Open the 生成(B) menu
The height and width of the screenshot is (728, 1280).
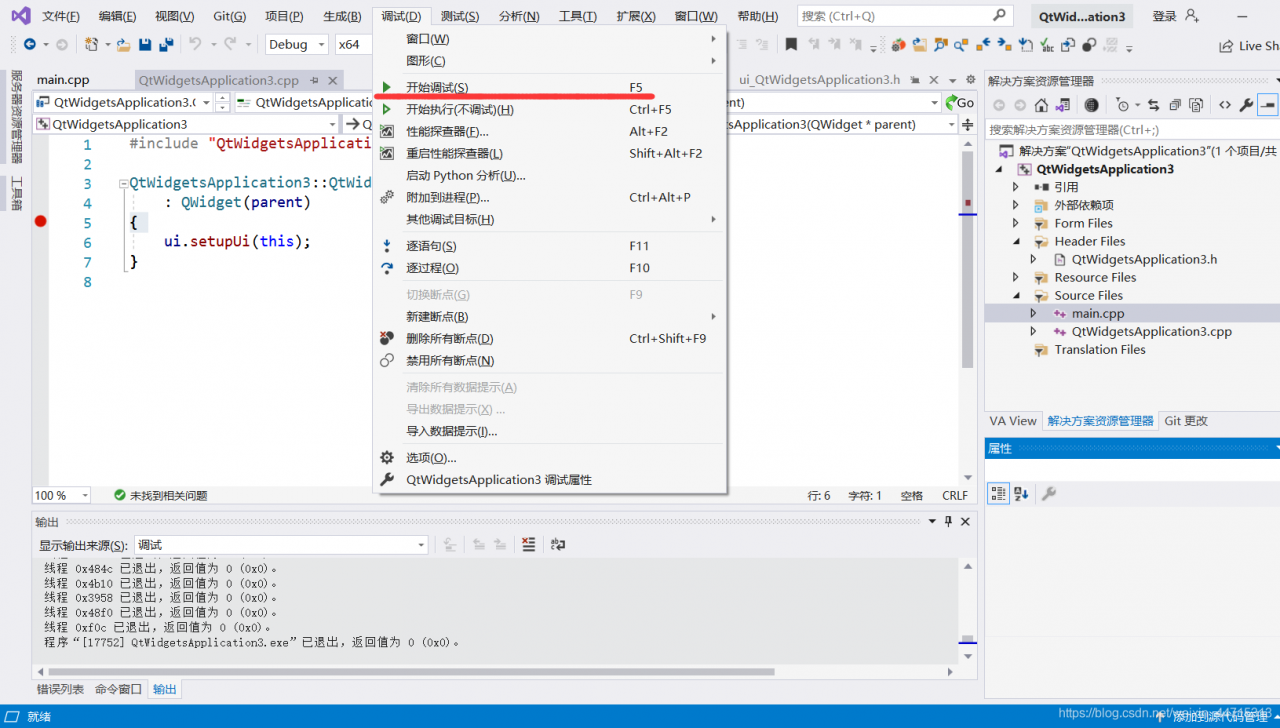click(342, 16)
